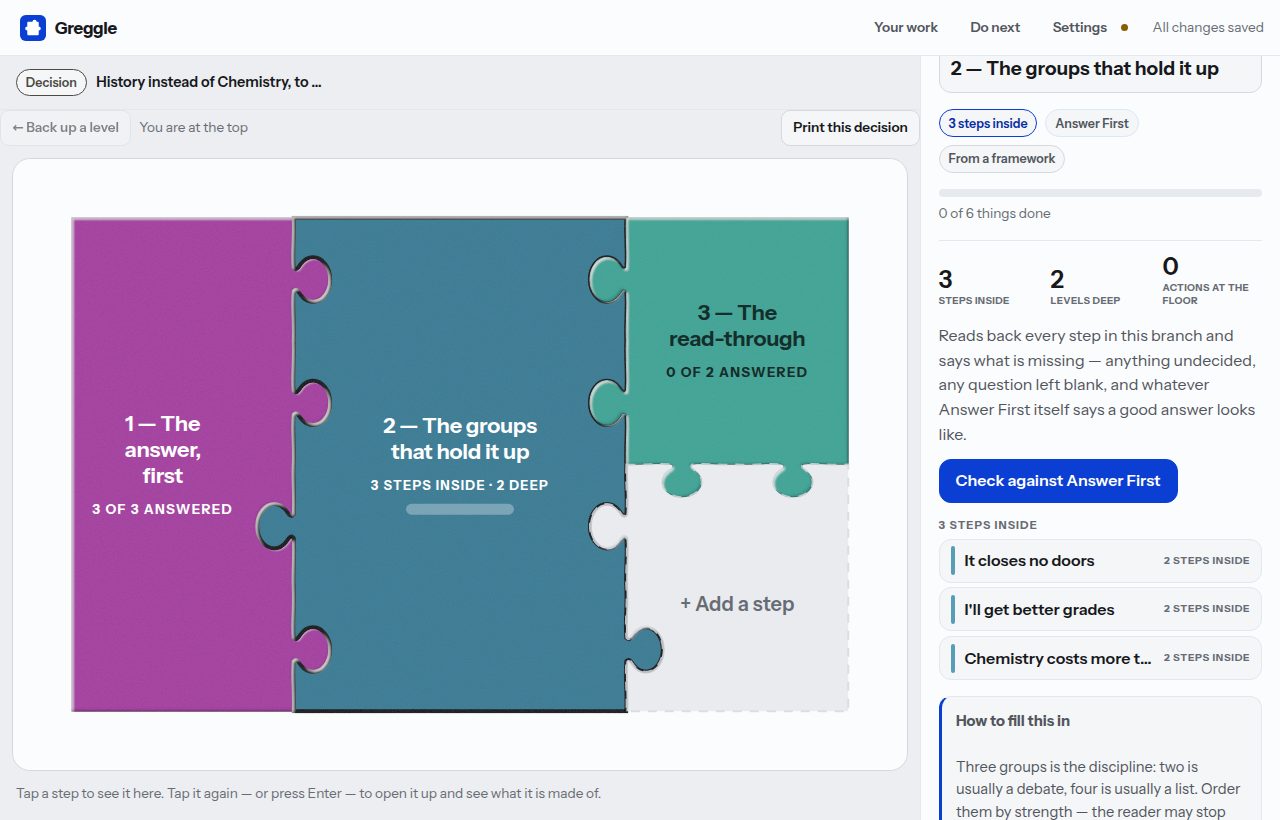Print this decision

[850, 127]
